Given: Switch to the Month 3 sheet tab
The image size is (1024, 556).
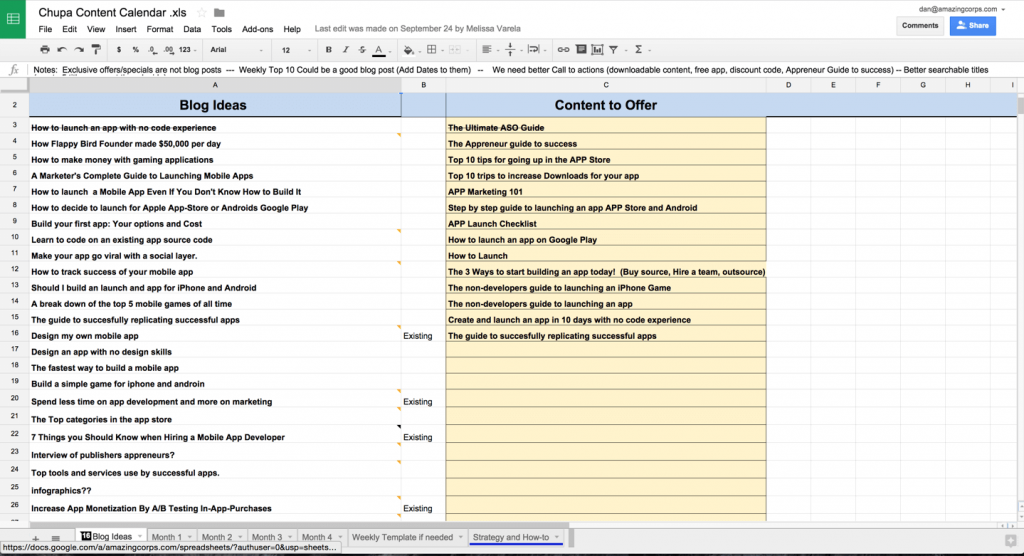Looking at the screenshot, I should (x=267, y=537).
